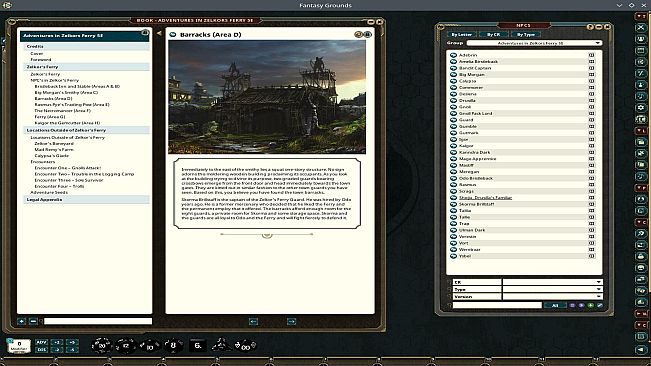Open Big Morgan's Smithy (Area C) page
This screenshot has width=651, height=366.
(x=66, y=93)
